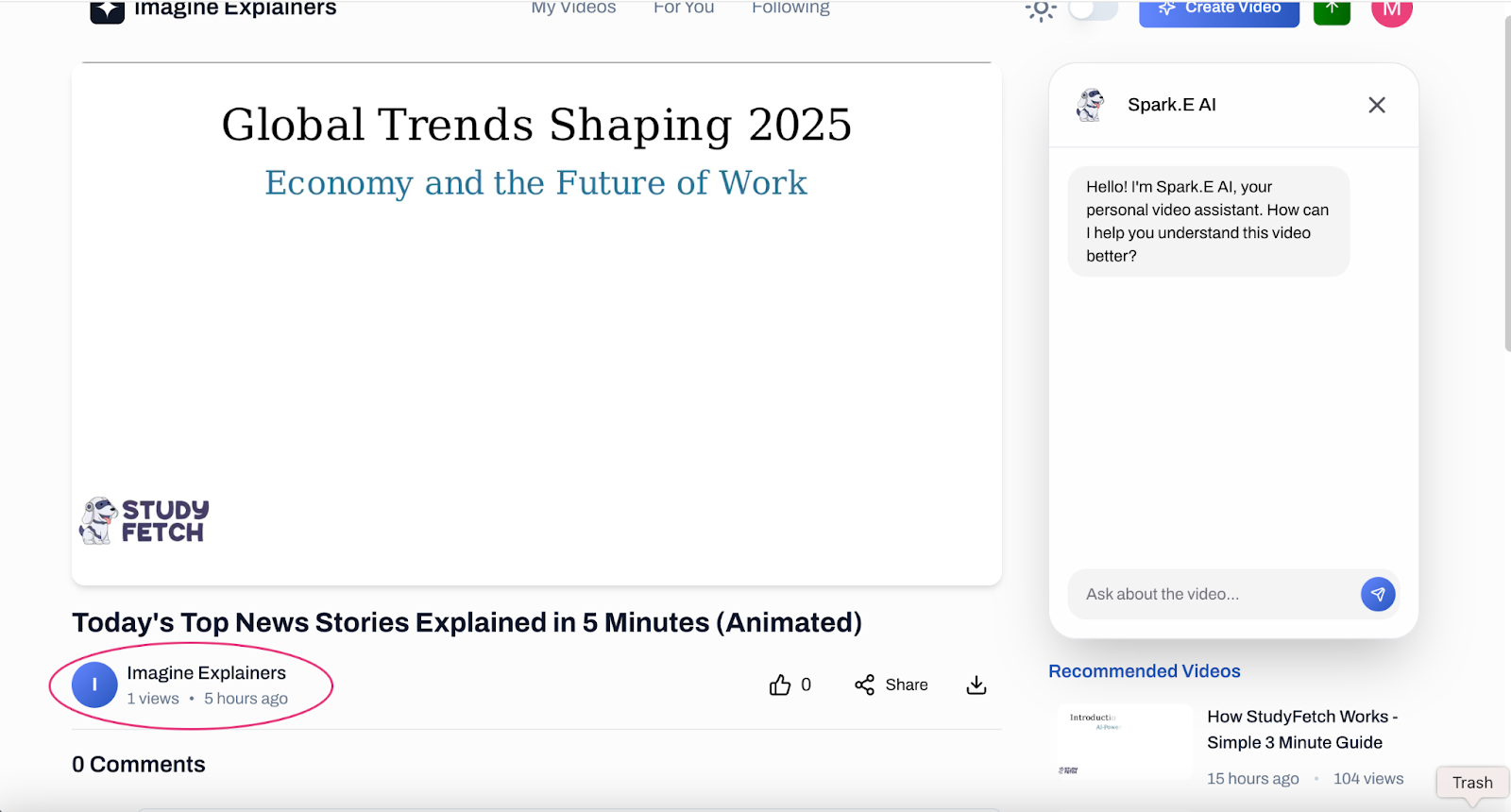The image size is (1511, 812).
Task: Open the My Videos tab
Action: (573, 8)
